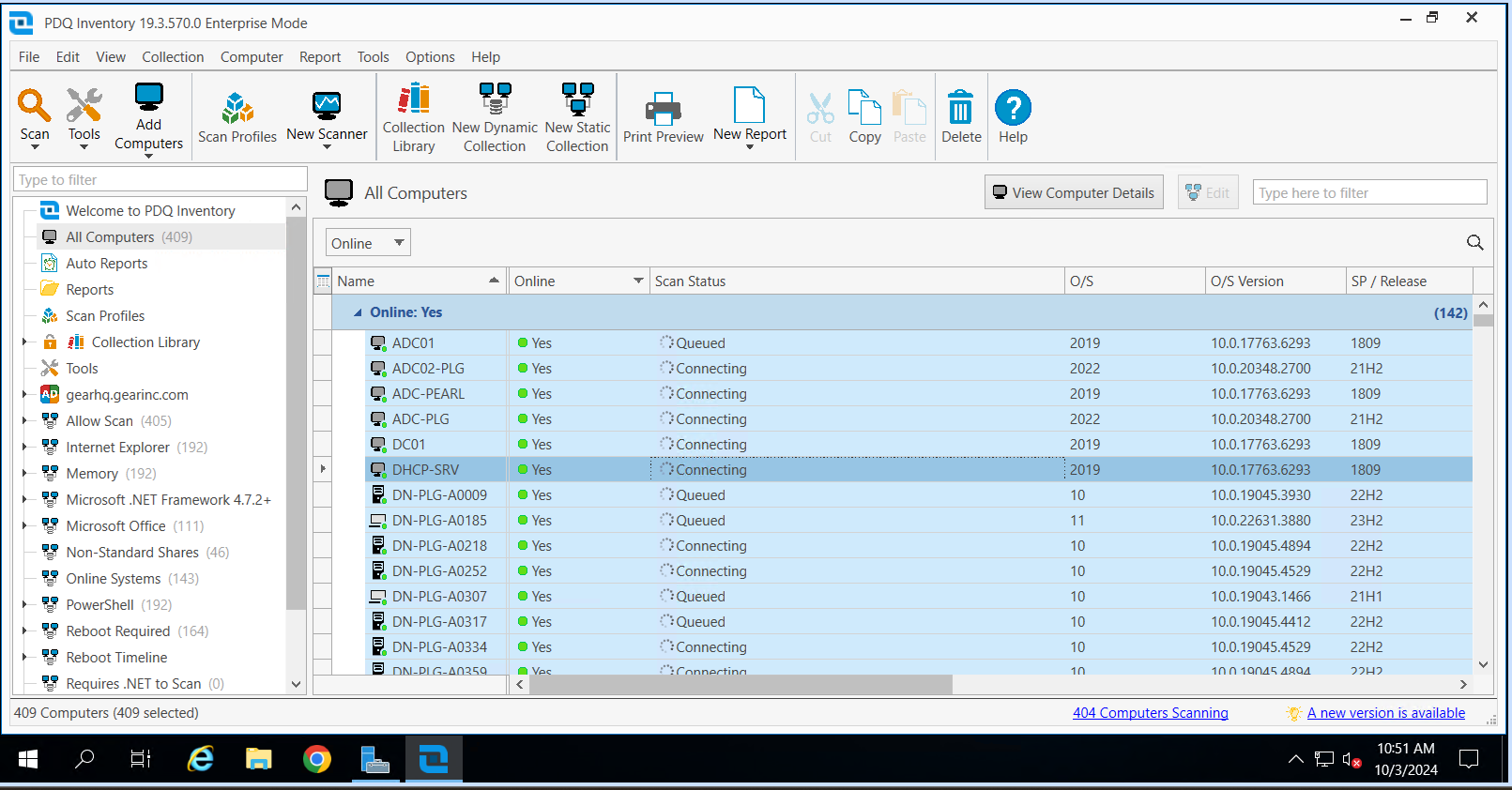The height and width of the screenshot is (790, 1512).
Task: Click the Scan magnifier icon in toolbar
Action: (x=35, y=106)
